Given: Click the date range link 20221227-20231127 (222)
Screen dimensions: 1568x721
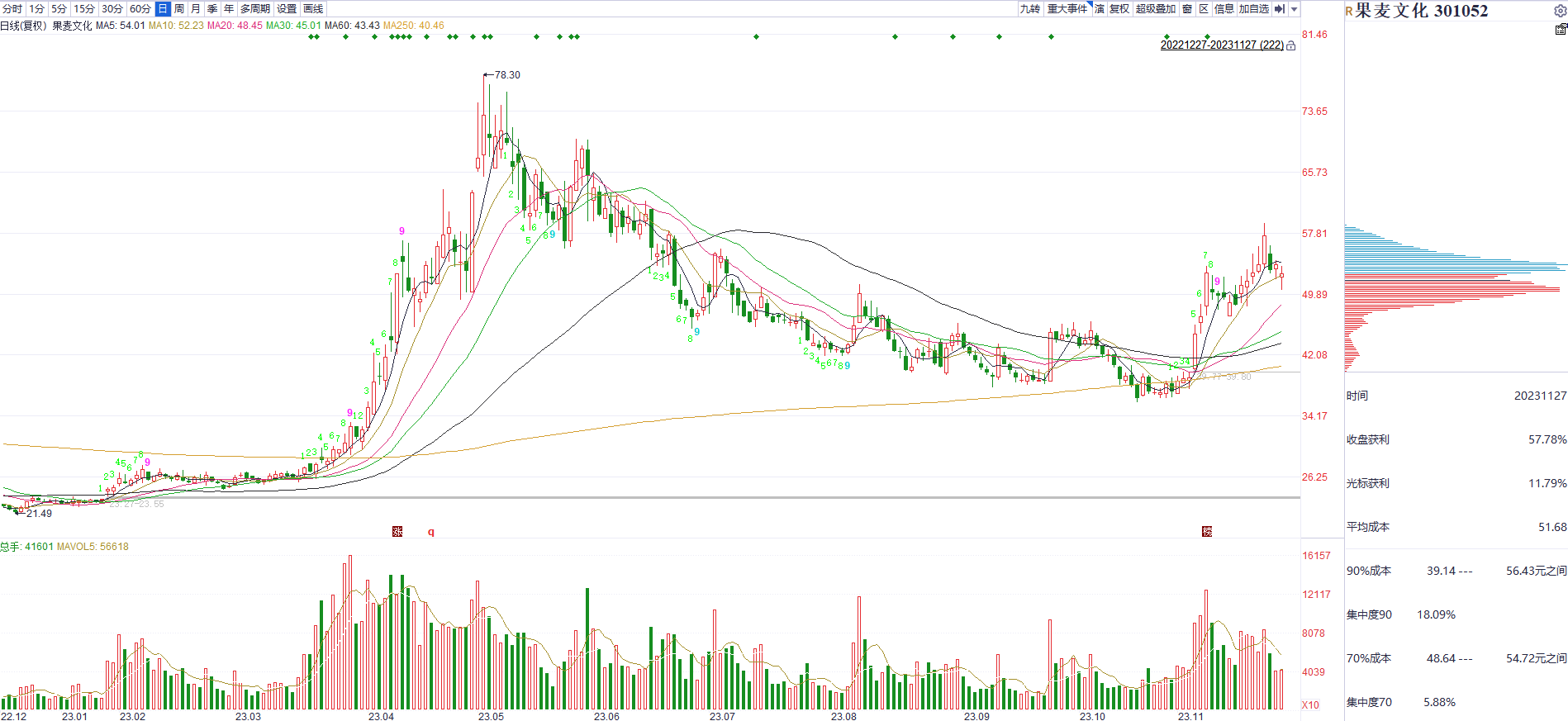Looking at the screenshot, I should pyautogui.click(x=1222, y=45).
